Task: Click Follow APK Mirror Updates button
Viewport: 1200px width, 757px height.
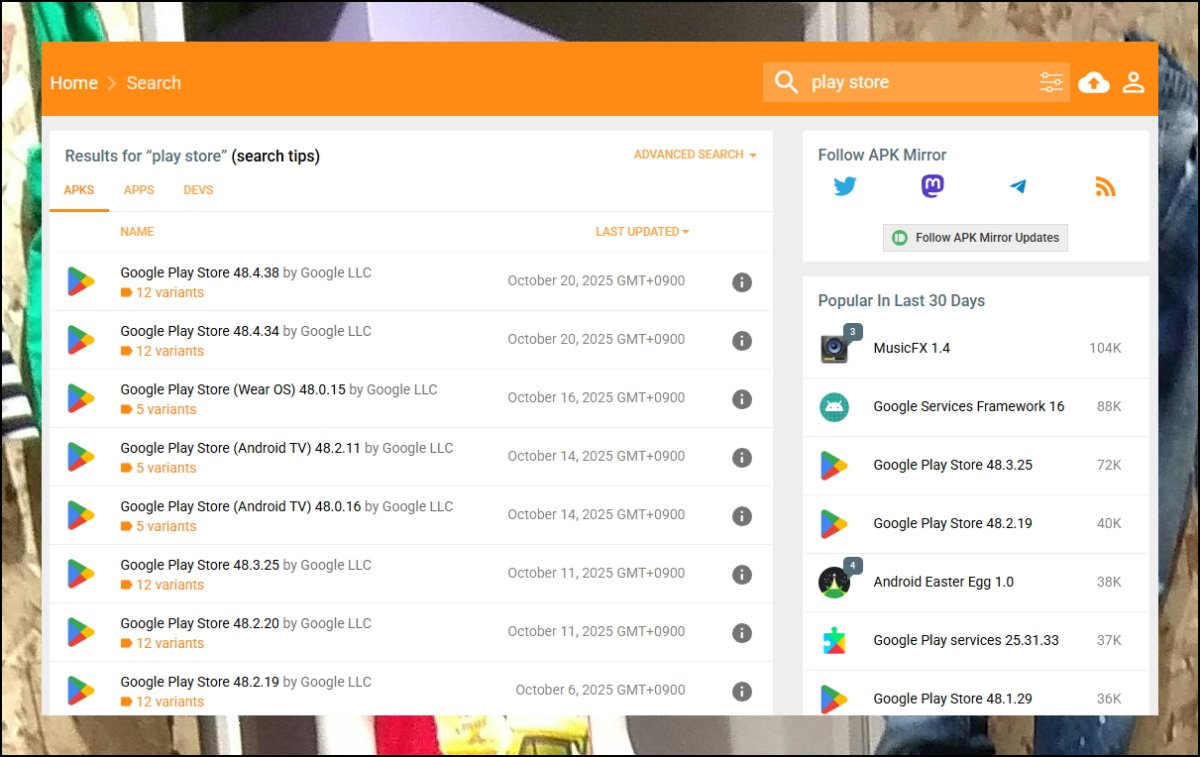Action: tap(975, 238)
